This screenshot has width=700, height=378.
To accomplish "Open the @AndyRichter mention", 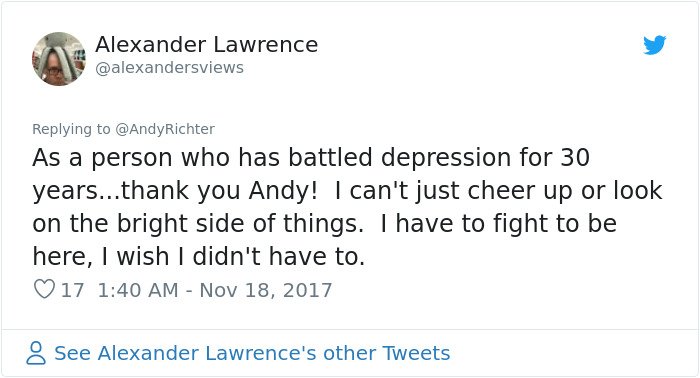I will point(165,129).
